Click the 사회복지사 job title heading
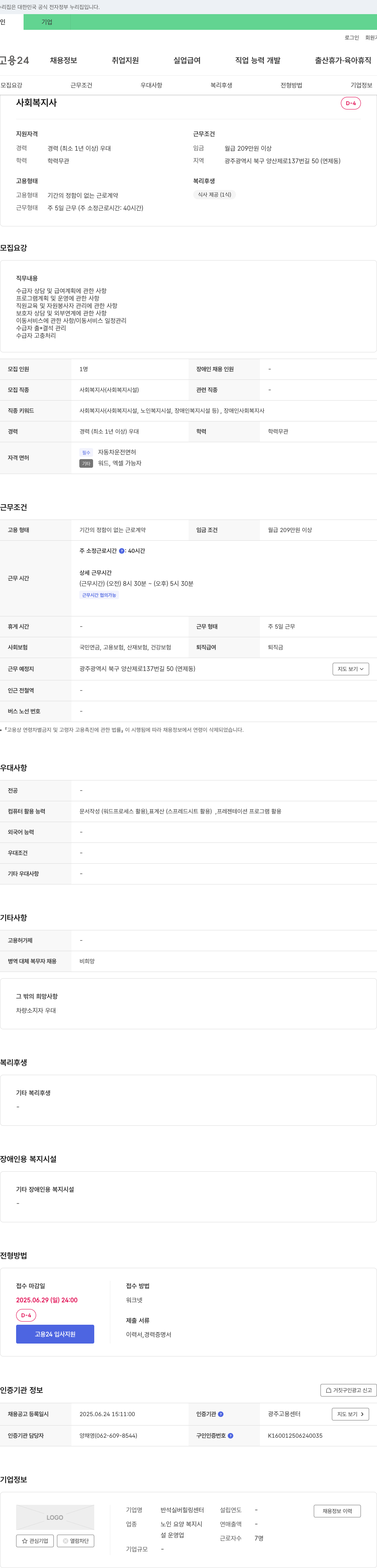Viewport: 377px width, 1568px height. pos(37,103)
